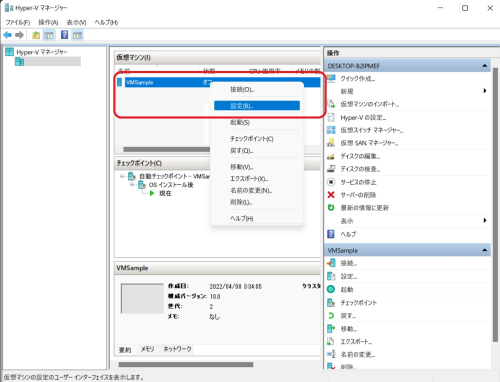Screen dimensions: 500x382
Task: Open the ファイル(F) menu
Action: (18, 22)
